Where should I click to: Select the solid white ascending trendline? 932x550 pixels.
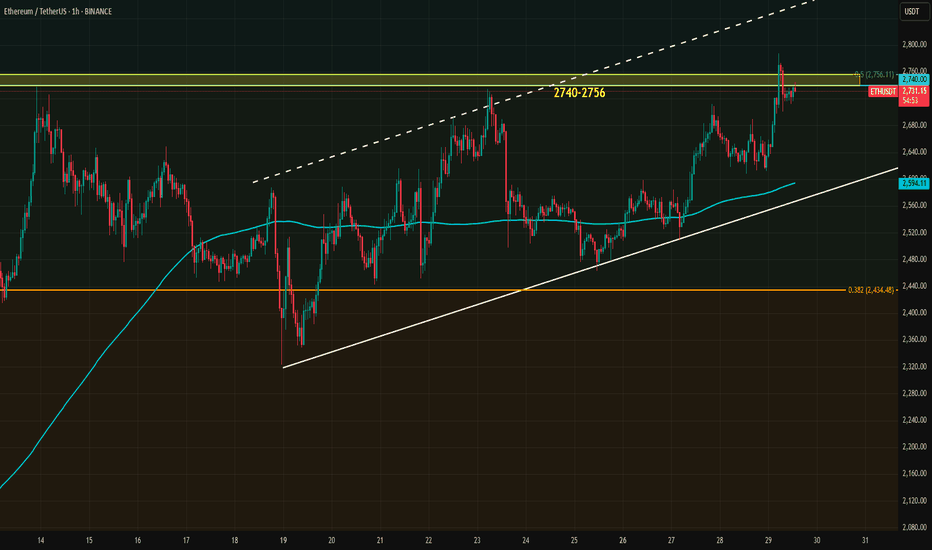[x=590, y=268]
